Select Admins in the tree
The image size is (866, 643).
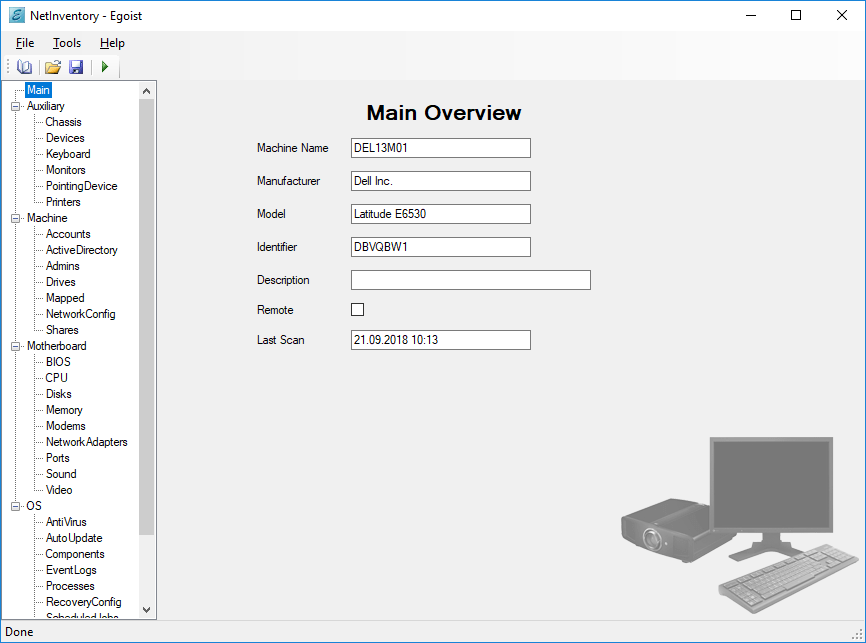(x=62, y=266)
